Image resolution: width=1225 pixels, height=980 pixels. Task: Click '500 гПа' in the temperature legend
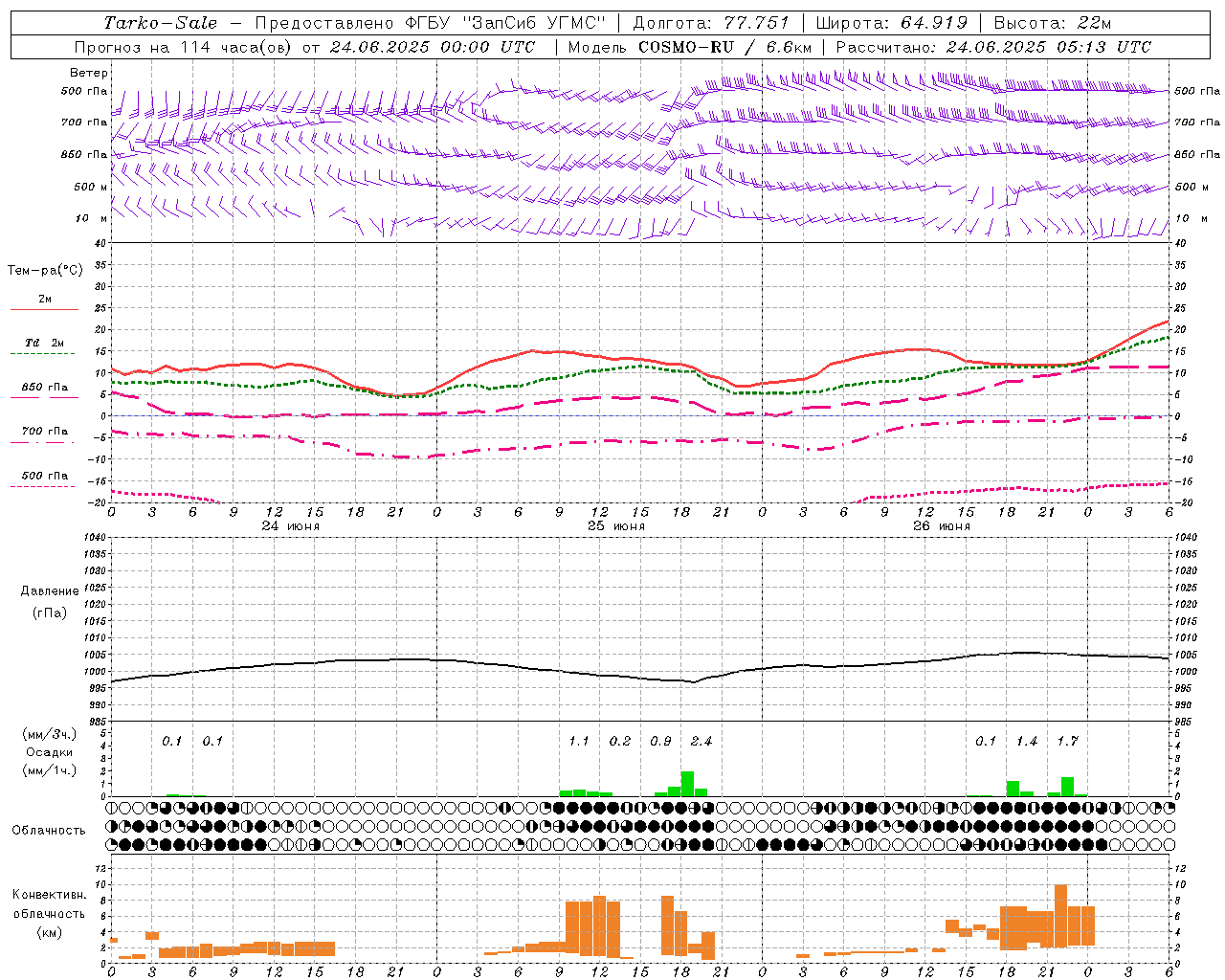pyautogui.click(x=45, y=476)
